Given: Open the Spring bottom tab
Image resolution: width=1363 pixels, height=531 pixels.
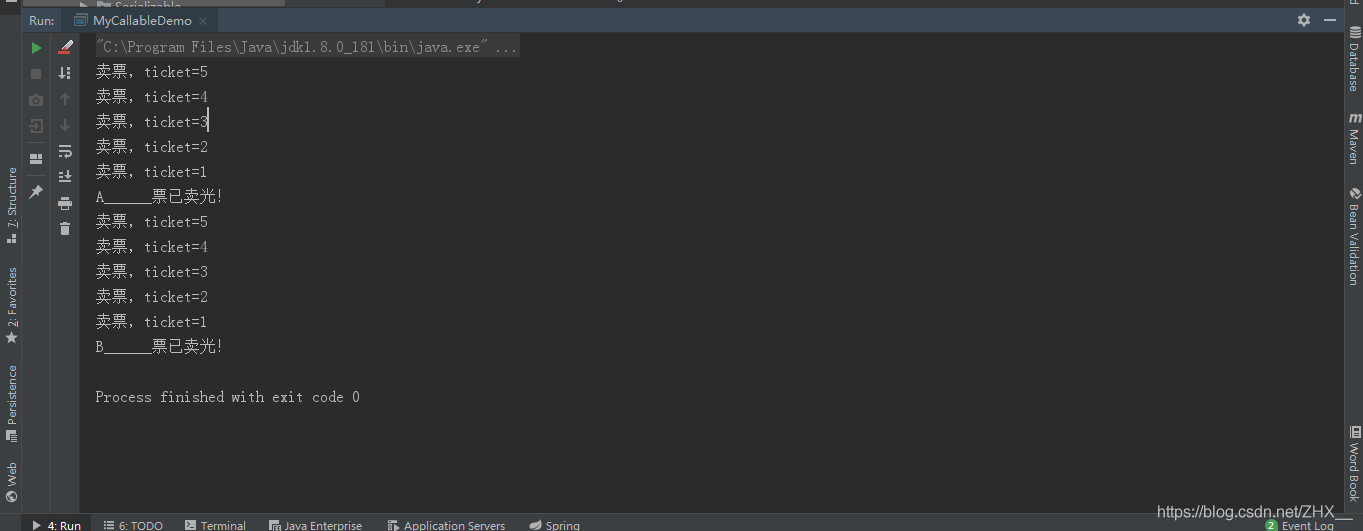Looking at the screenshot, I should click(555, 525).
